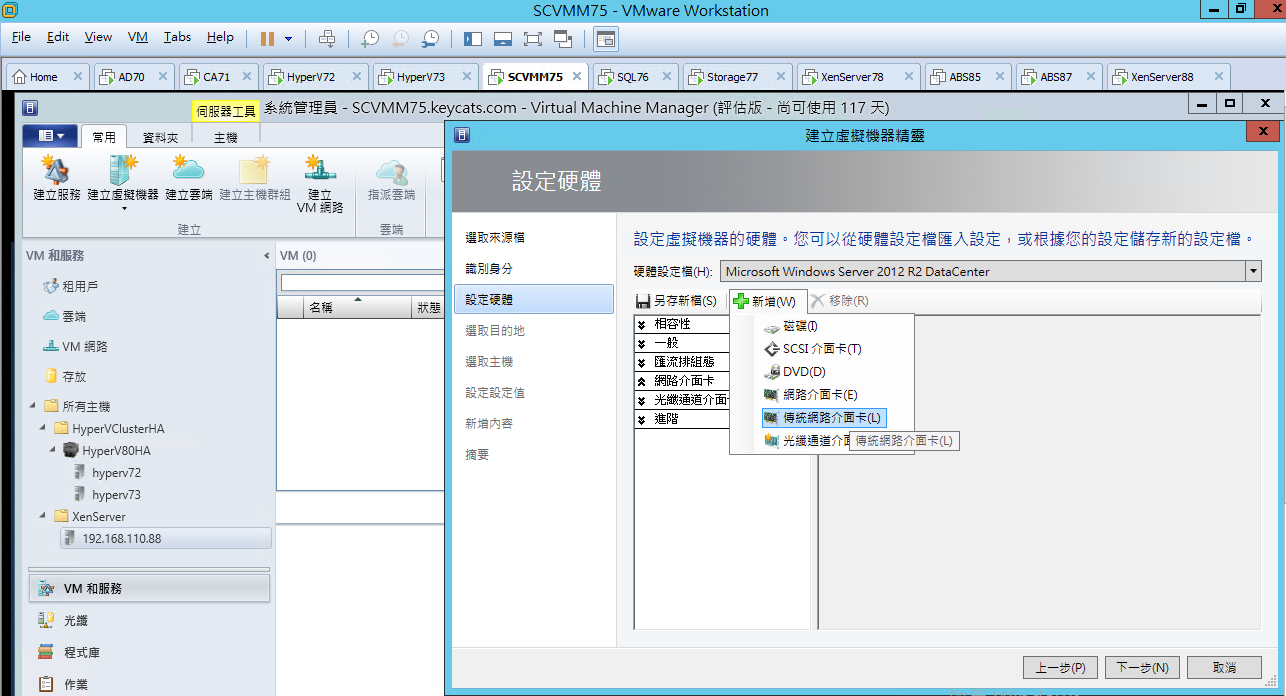1286x696 pixels.
Task: Collapse the HyperV80HA tree node
Action: tap(54, 450)
